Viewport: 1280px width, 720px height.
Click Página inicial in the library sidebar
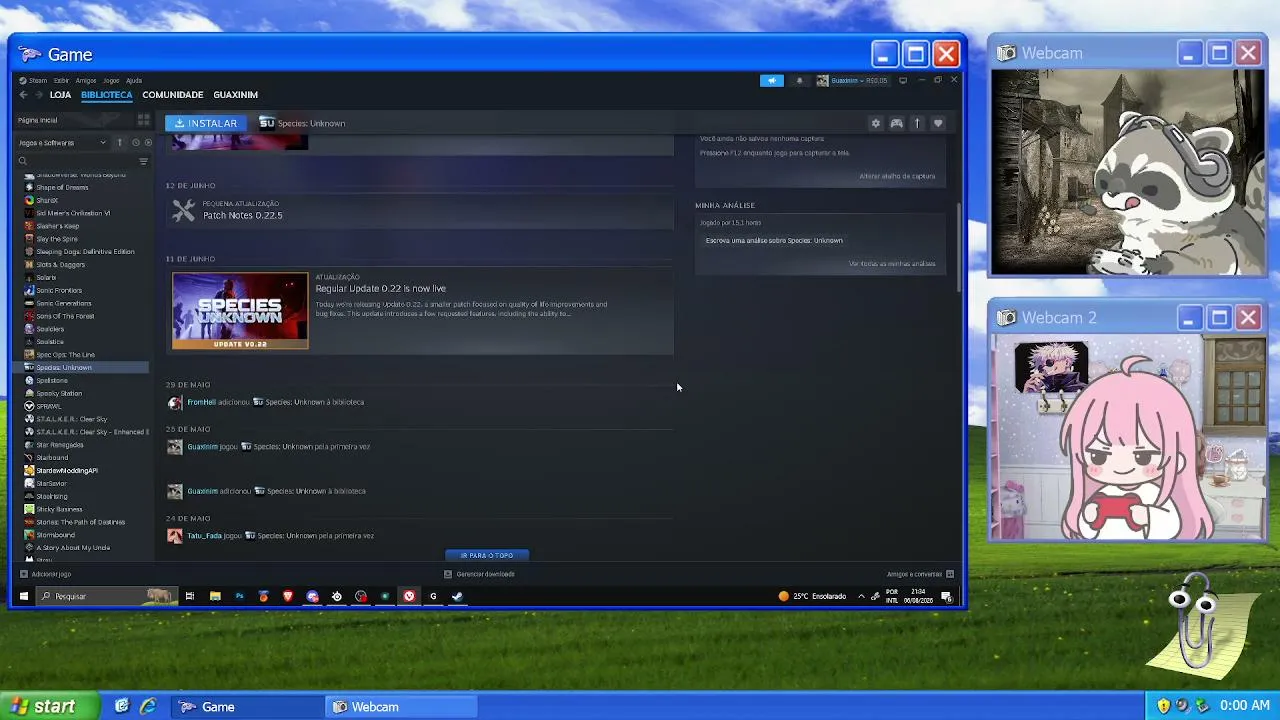pos(38,120)
